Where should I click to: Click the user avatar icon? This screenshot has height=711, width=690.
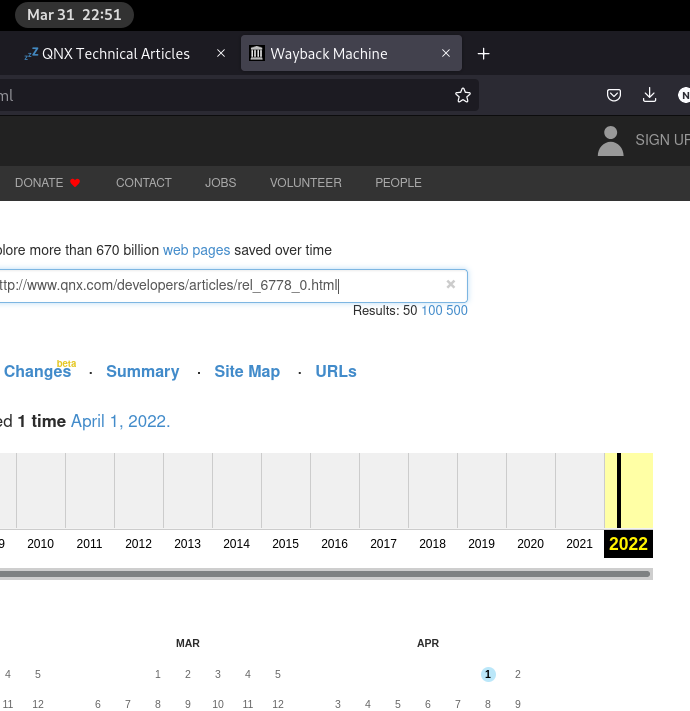tap(610, 141)
